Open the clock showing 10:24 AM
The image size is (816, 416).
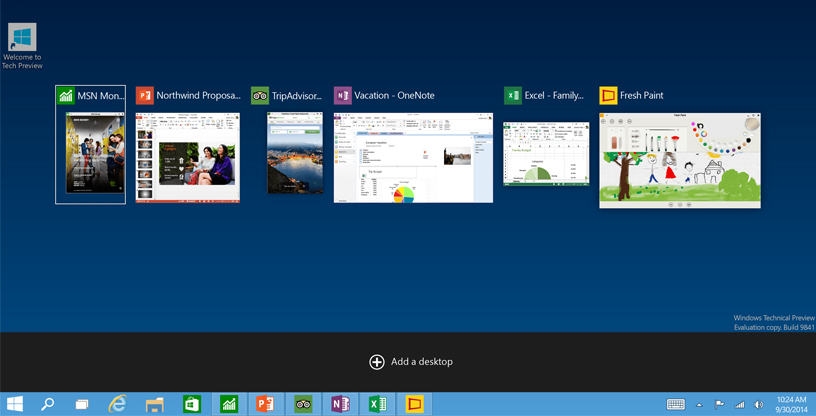(789, 405)
